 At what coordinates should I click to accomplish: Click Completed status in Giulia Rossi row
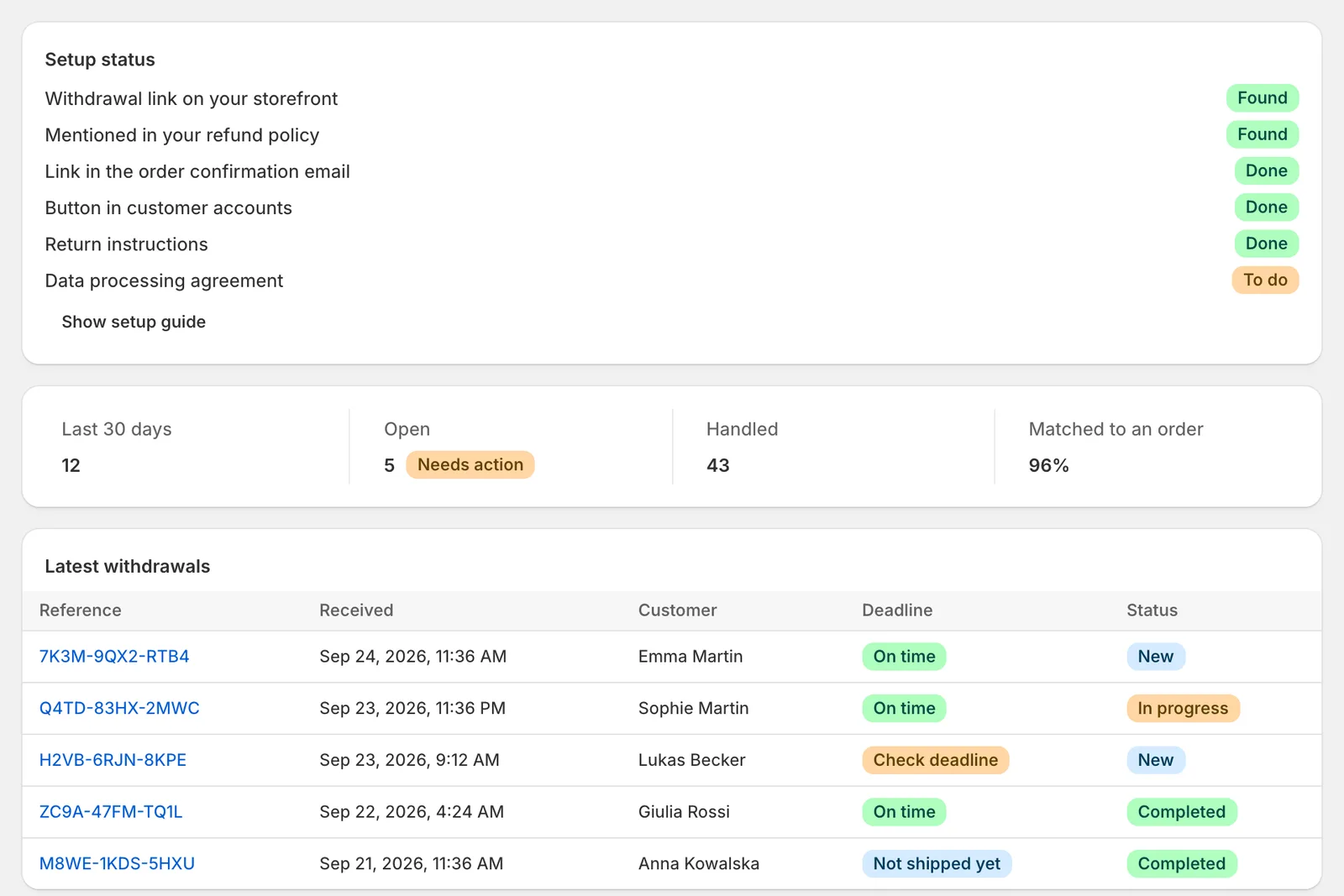(1182, 812)
